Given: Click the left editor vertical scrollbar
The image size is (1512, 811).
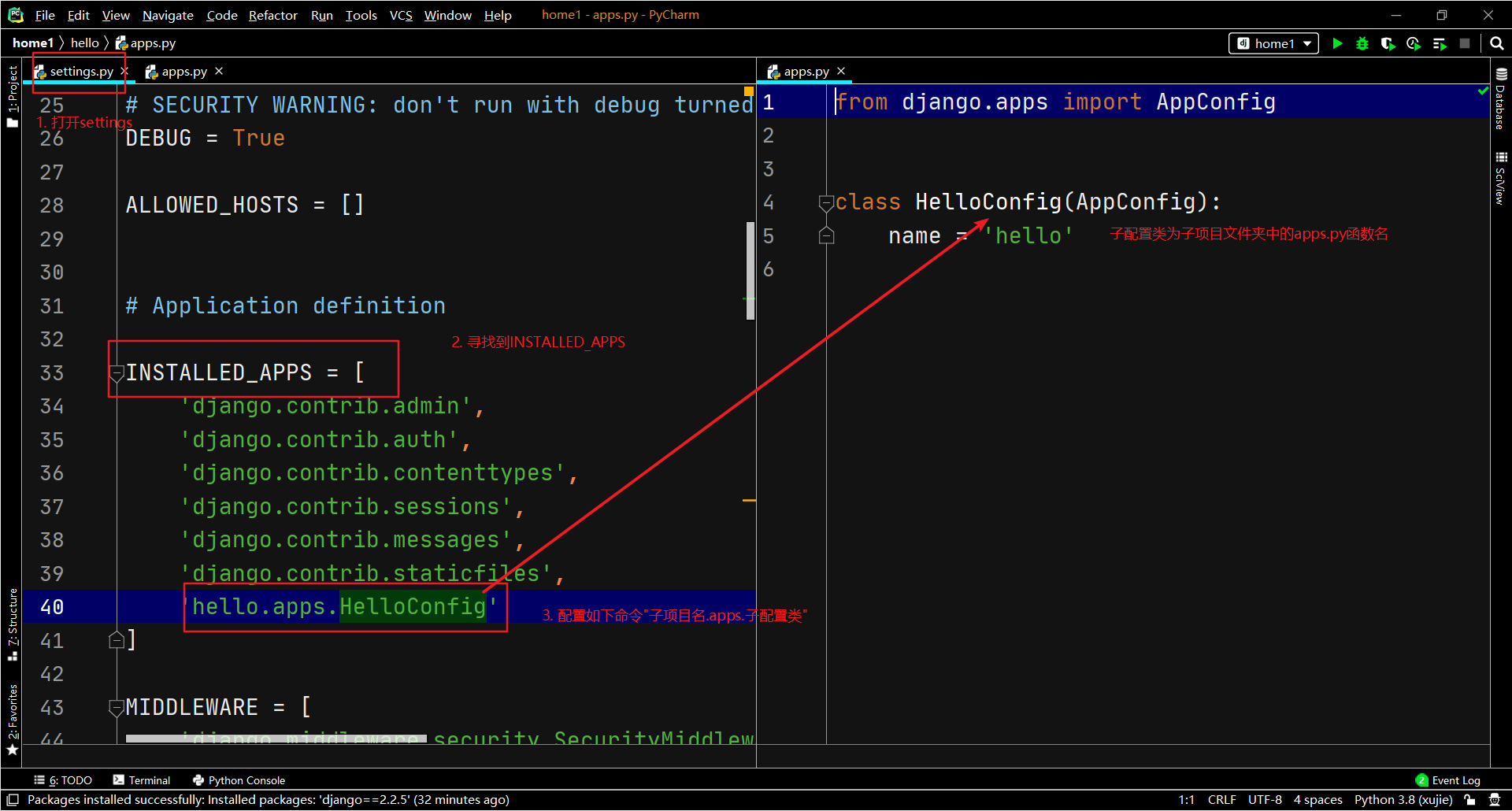Looking at the screenshot, I should tap(750, 271).
